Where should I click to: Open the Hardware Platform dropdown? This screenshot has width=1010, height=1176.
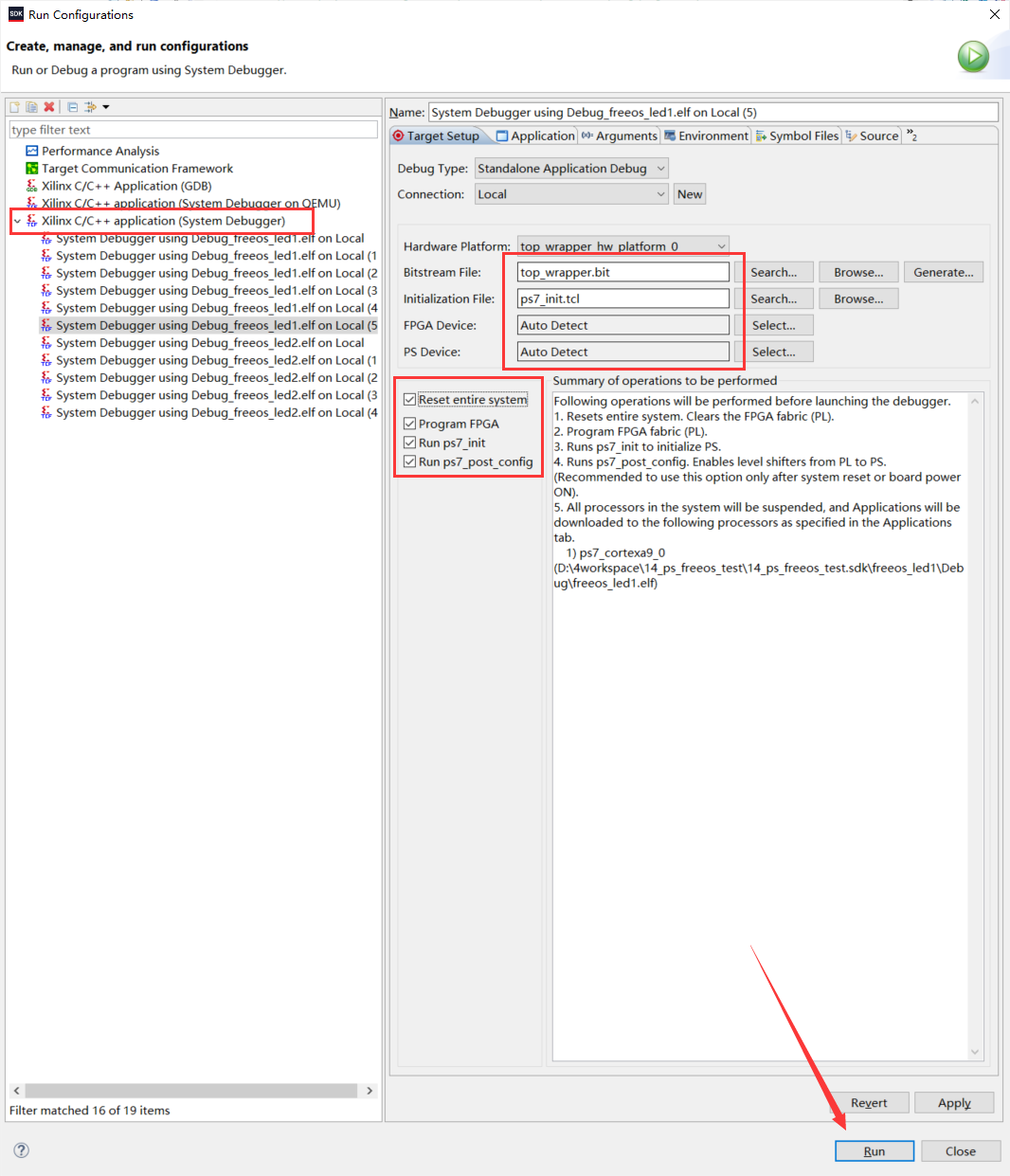coord(623,245)
